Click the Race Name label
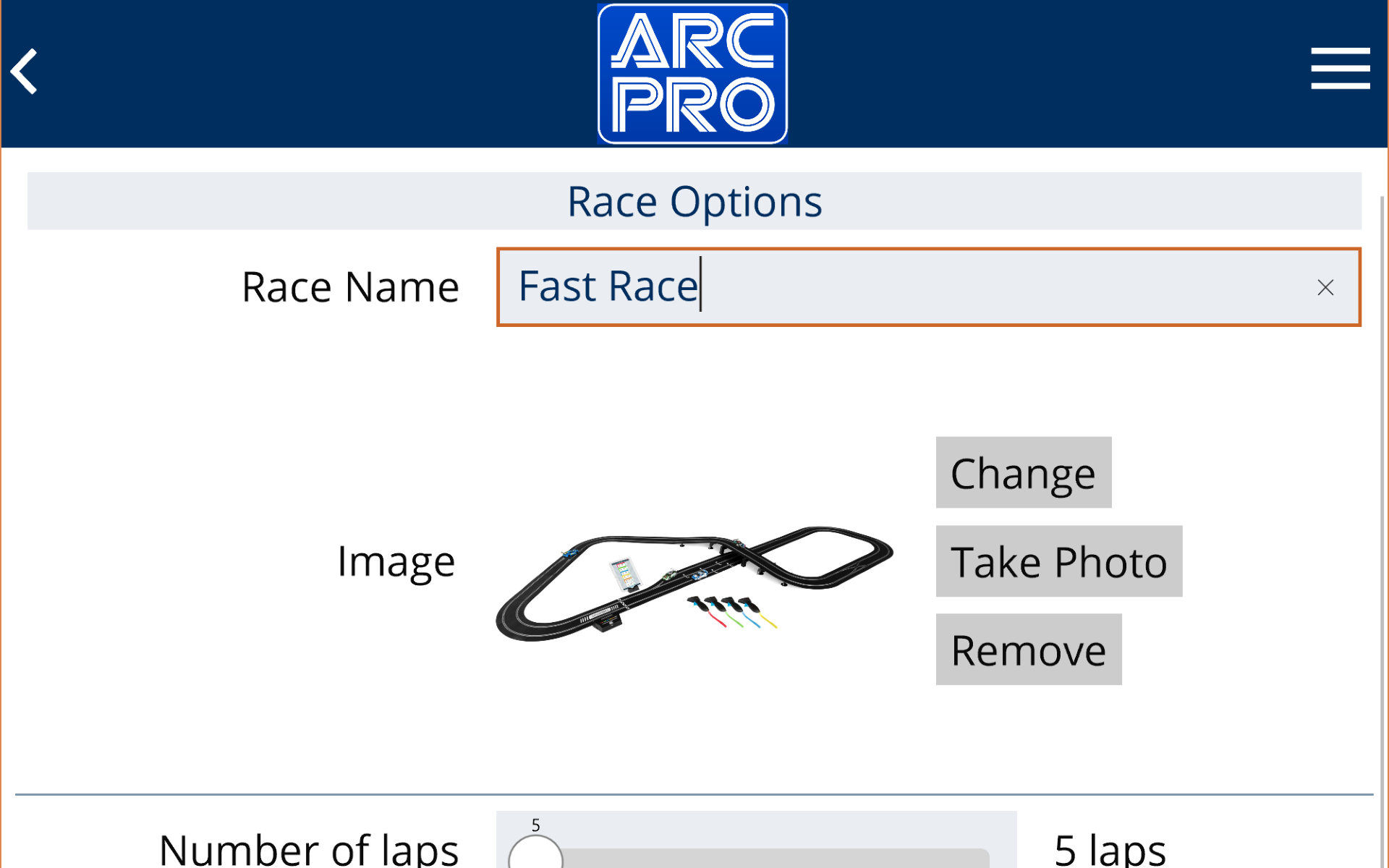 pyautogui.click(x=350, y=286)
